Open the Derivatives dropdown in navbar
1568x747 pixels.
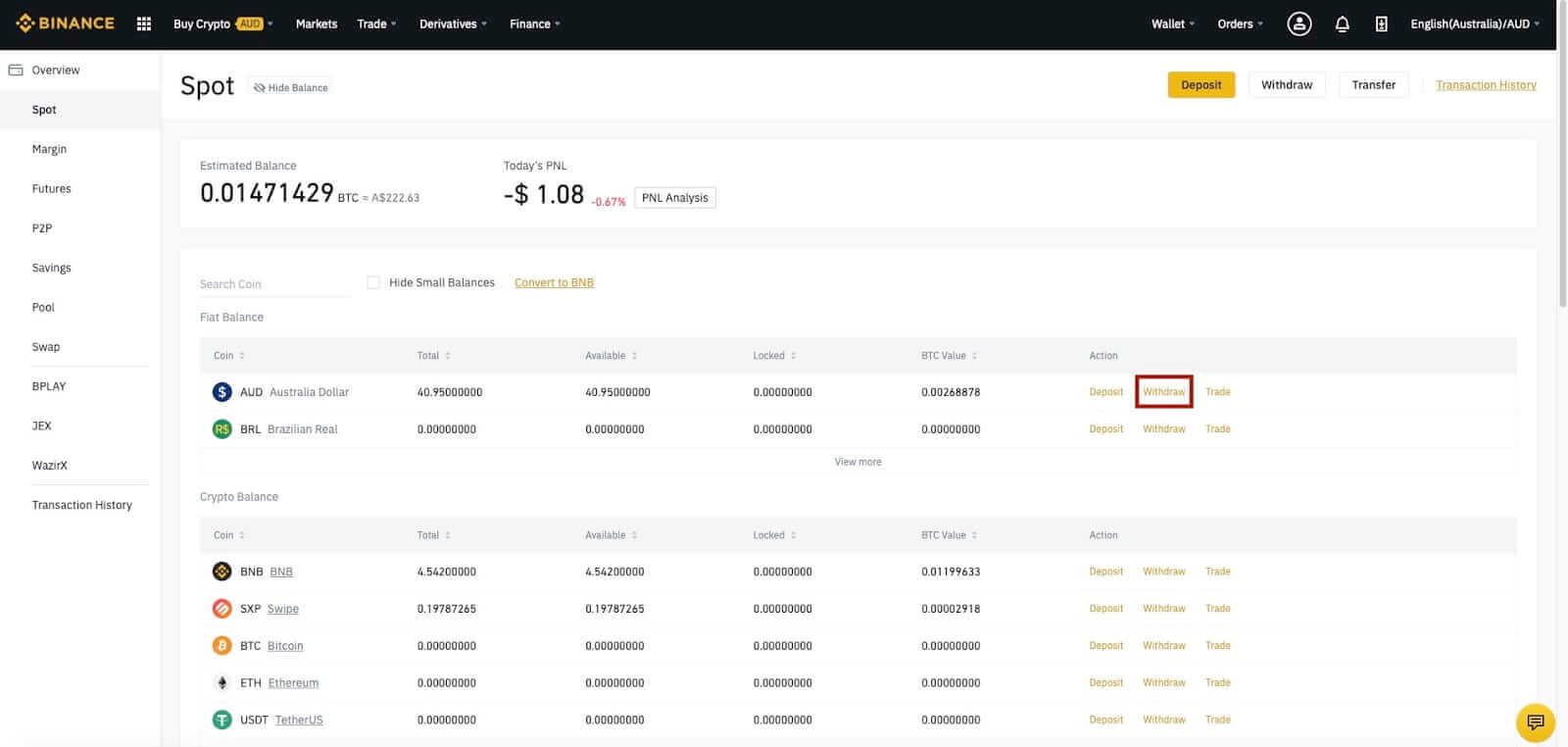(452, 24)
